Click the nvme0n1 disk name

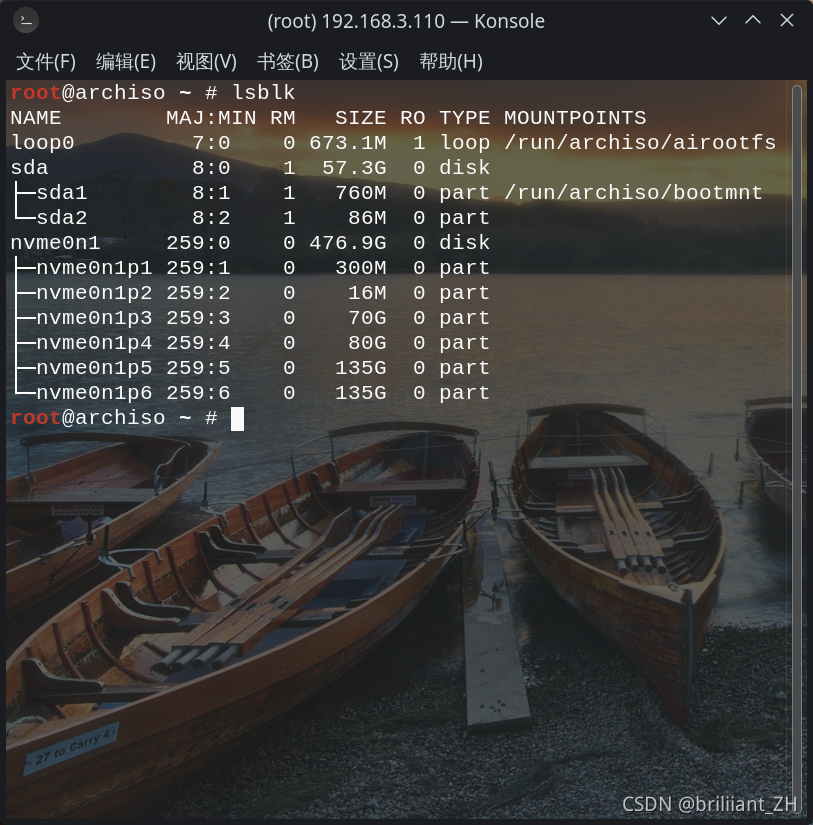tap(55, 243)
